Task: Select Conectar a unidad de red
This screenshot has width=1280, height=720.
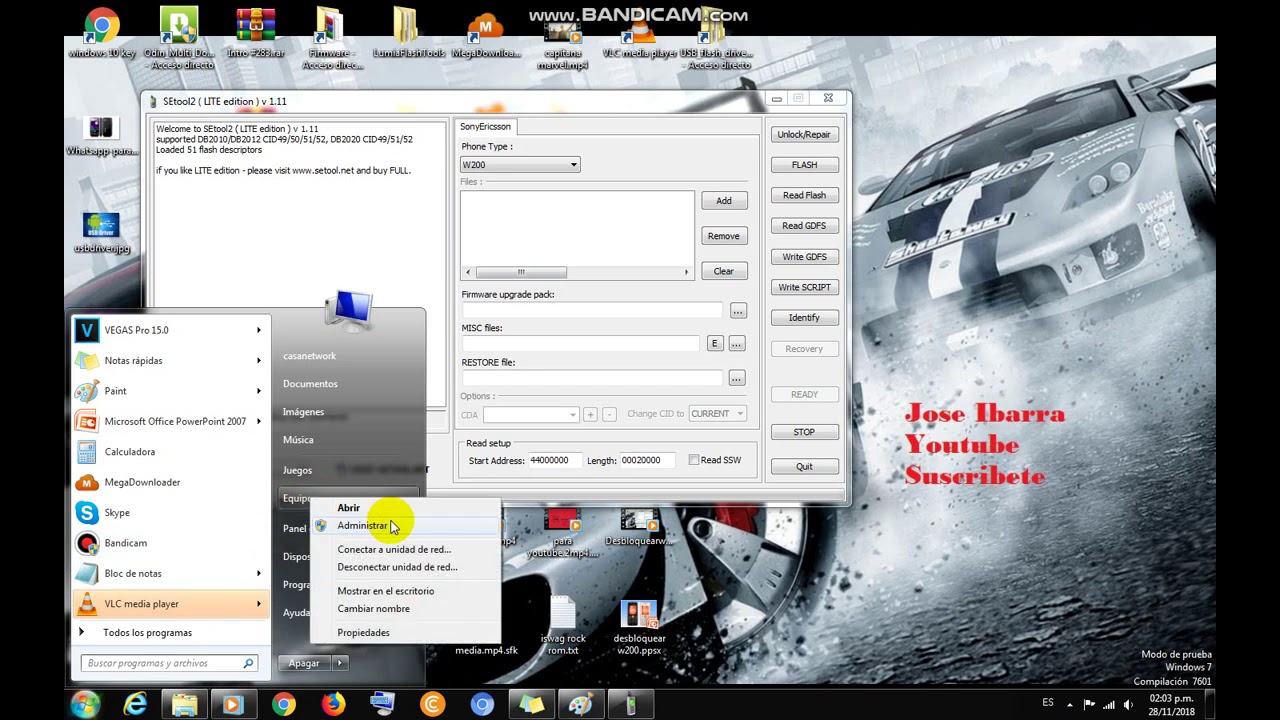Action: point(404,550)
